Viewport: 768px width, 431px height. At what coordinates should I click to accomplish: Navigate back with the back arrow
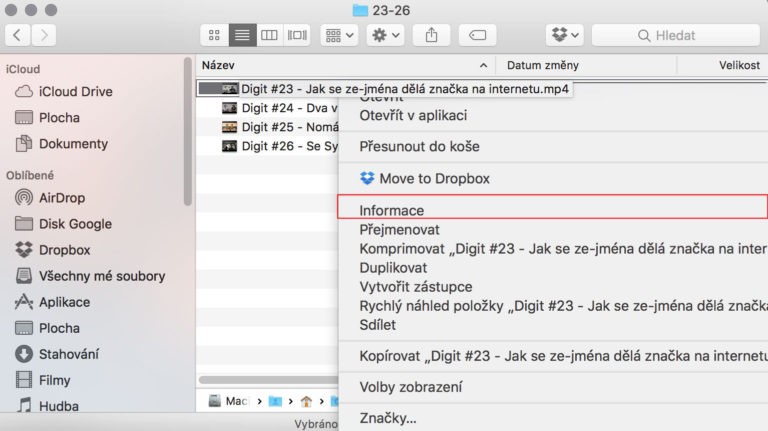click(x=19, y=35)
